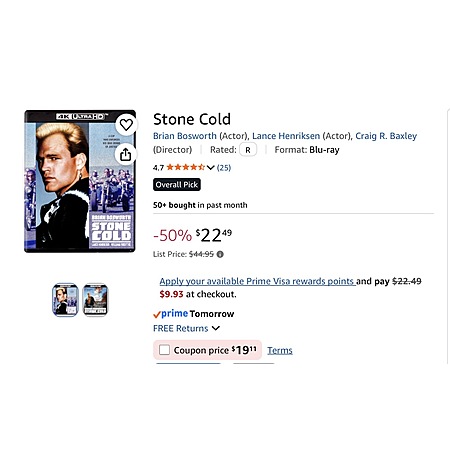Click the FREE Returns text link
Image resolution: width=450 pixels, height=450 pixels.
pyautogui.click(x=181, y=328)
